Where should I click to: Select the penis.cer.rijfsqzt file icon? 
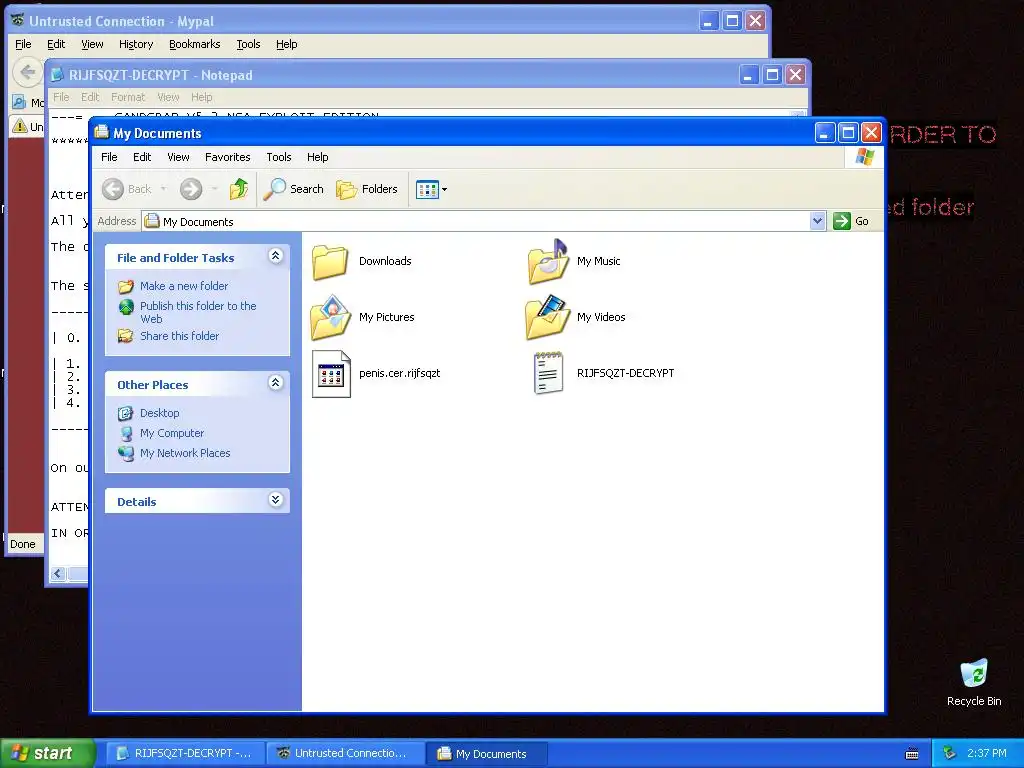pyautogui.click(x=331, y=374)
